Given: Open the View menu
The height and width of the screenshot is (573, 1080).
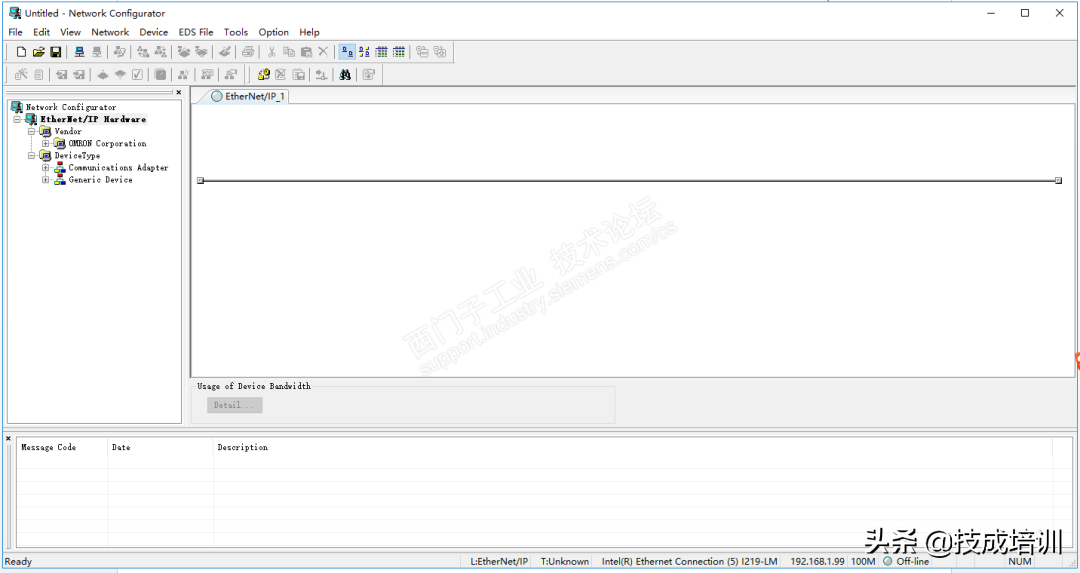Looking at the screenshot, I should tap(70, 32).
